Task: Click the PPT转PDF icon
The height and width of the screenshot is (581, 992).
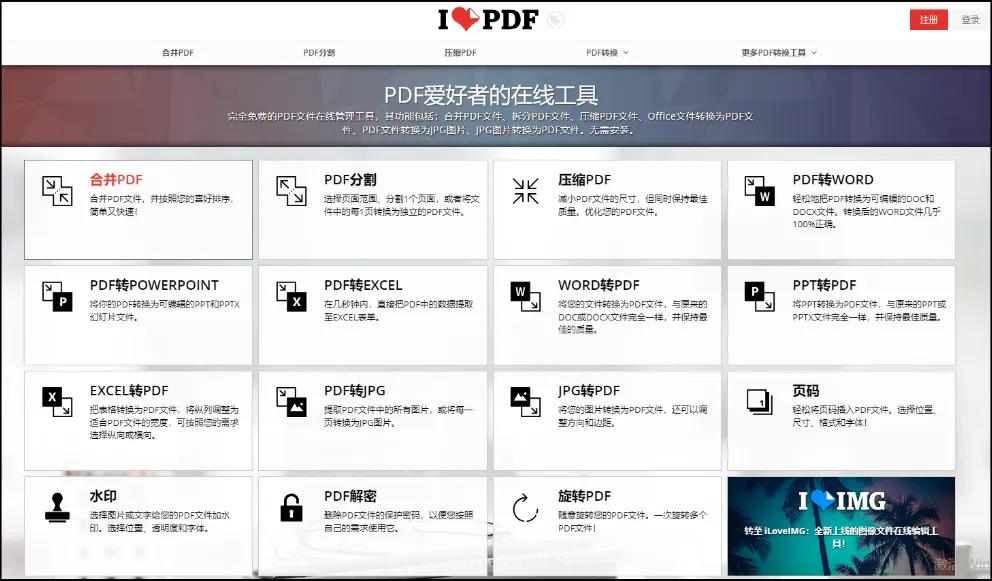Action: tap(759, 296)
